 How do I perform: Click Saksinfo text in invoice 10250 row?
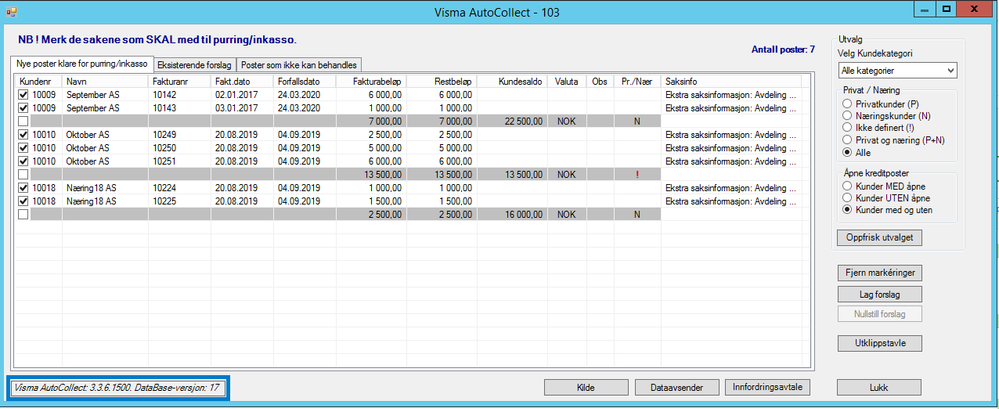tap(730, 148)
